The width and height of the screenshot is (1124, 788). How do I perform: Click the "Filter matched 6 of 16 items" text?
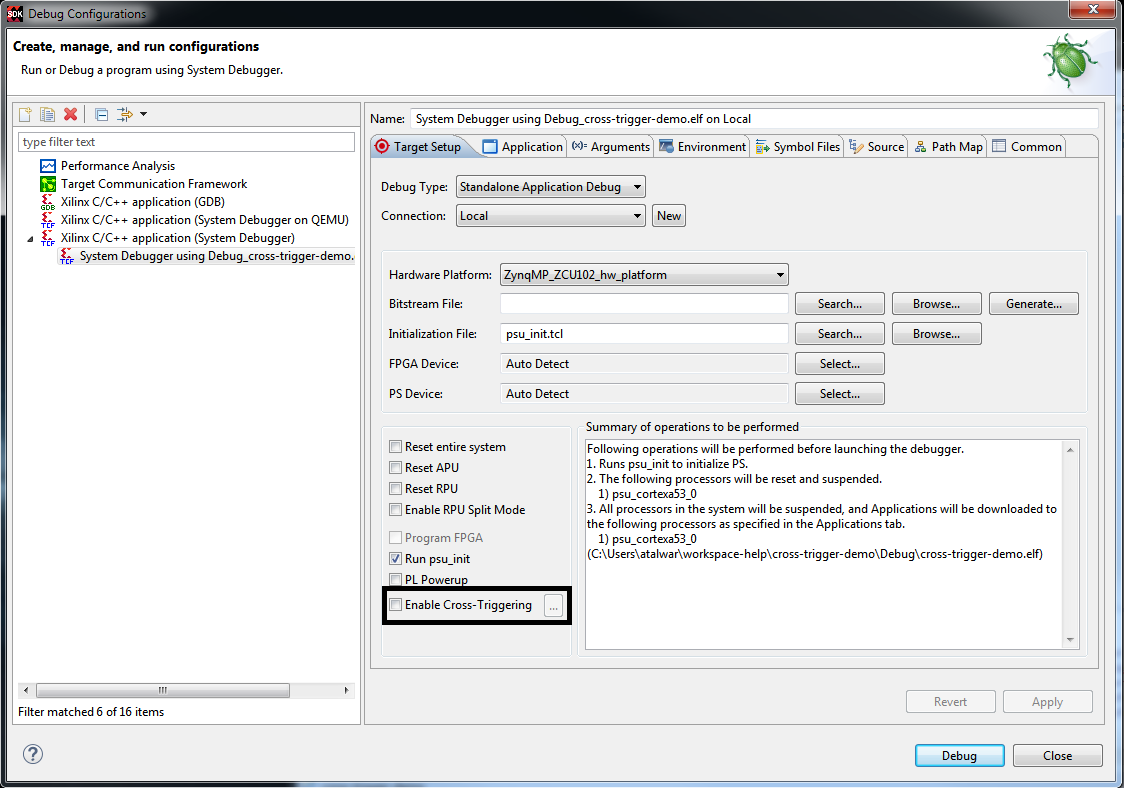click(x=91, y=712)
